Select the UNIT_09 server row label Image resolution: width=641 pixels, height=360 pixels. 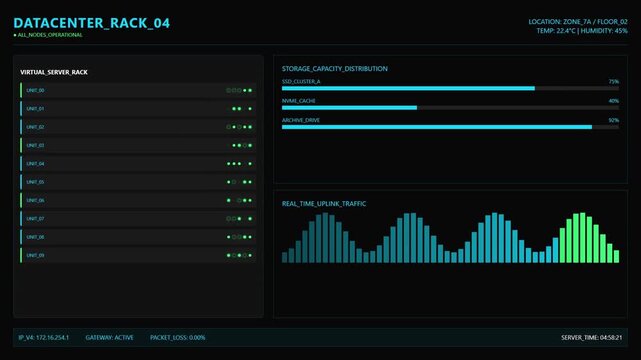click(x=35, y=255)
